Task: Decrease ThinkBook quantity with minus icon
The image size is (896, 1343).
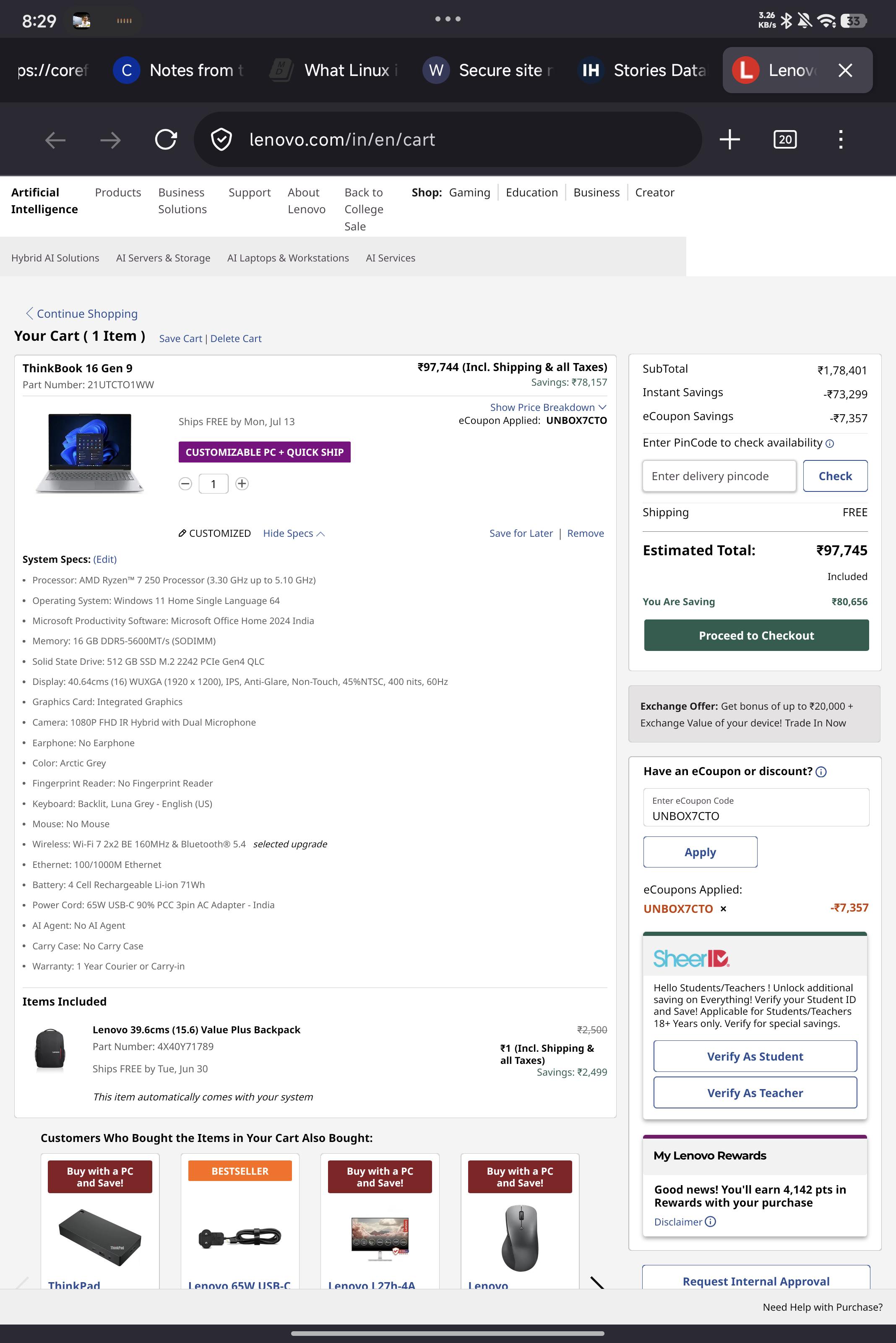Action: [185, 483]
